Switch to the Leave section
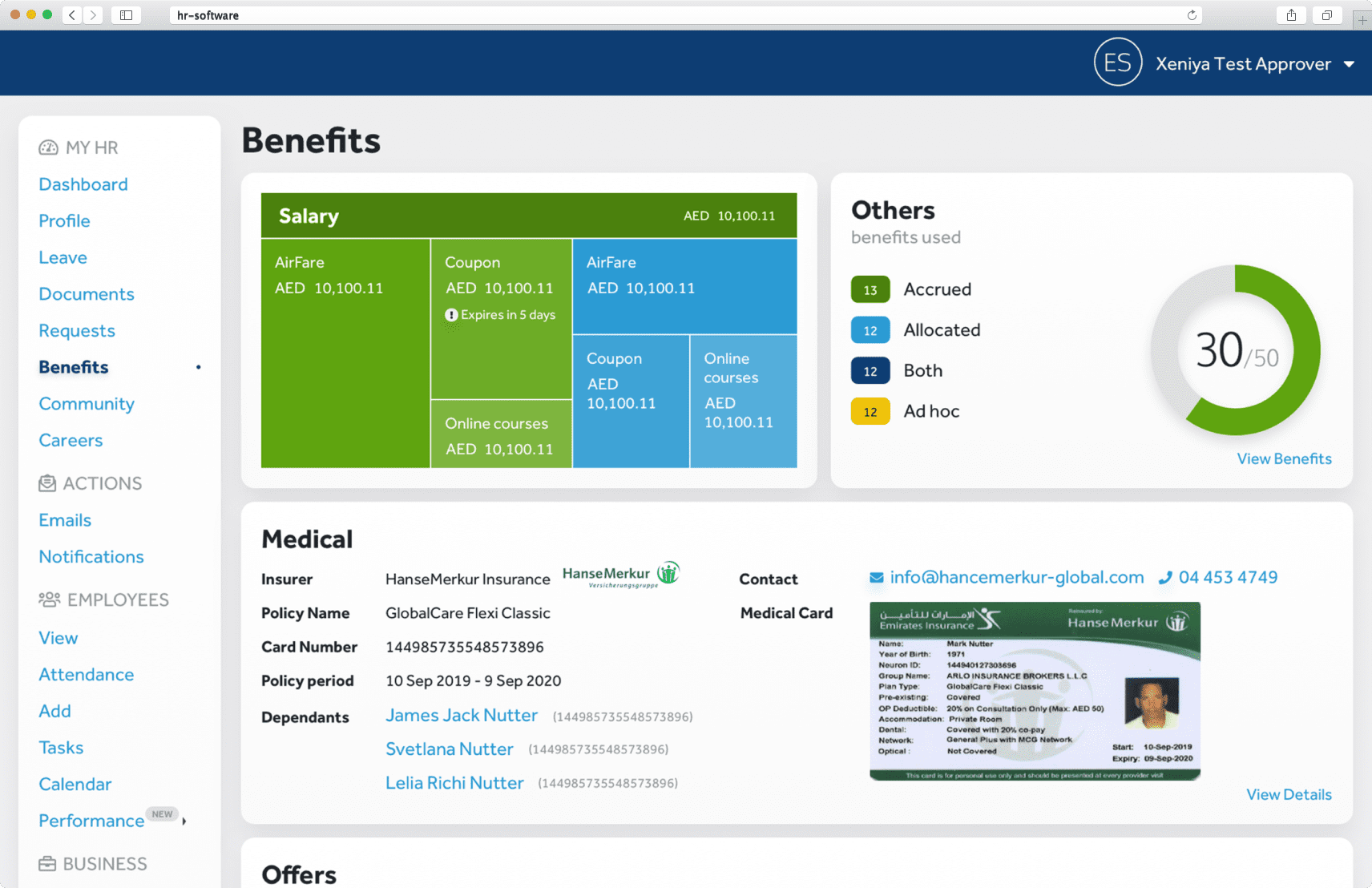1372x888 pixels. 63,257
